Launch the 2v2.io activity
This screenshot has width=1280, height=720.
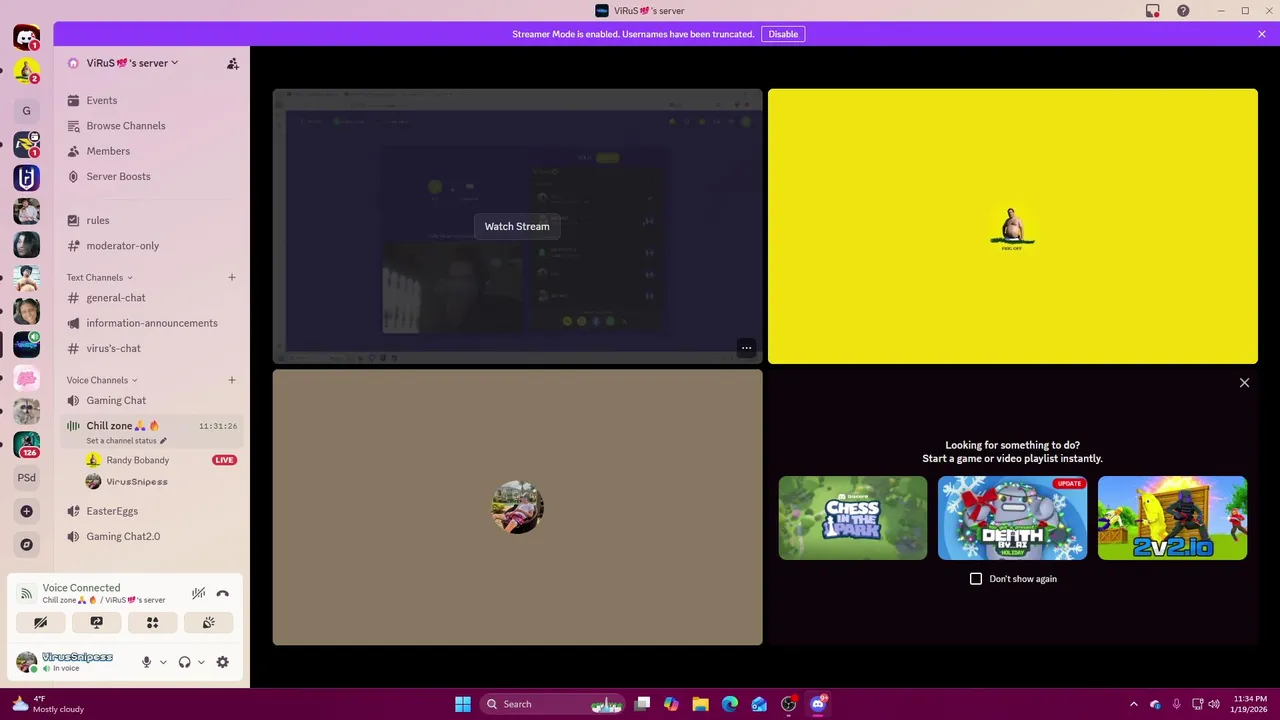click(1172, 518)
